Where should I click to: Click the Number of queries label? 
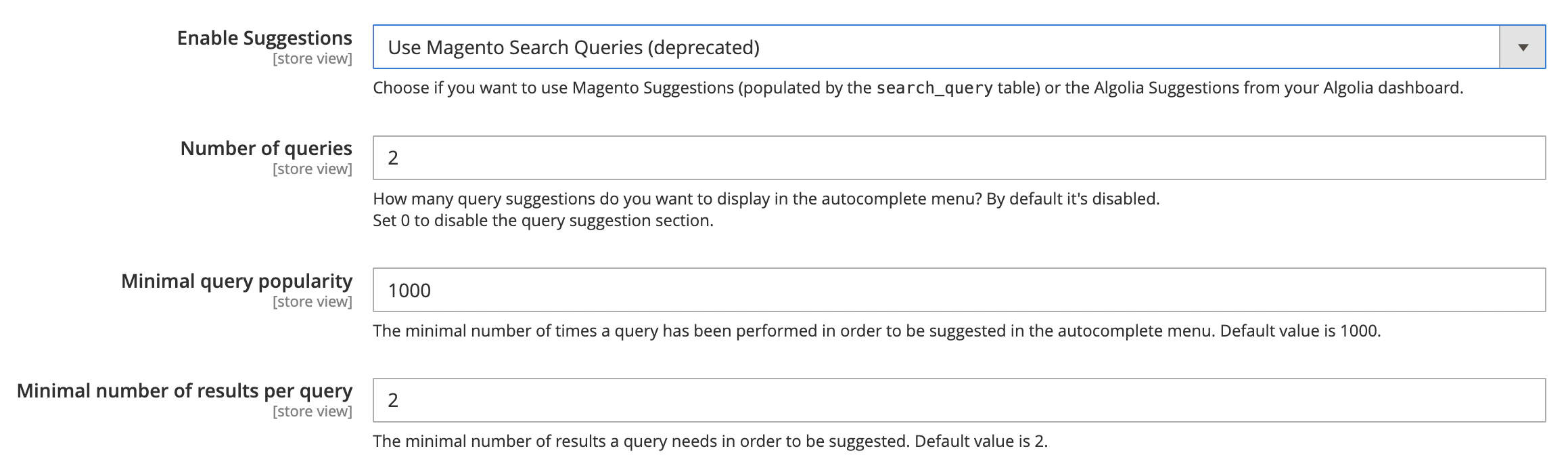(x=267, y=148)
